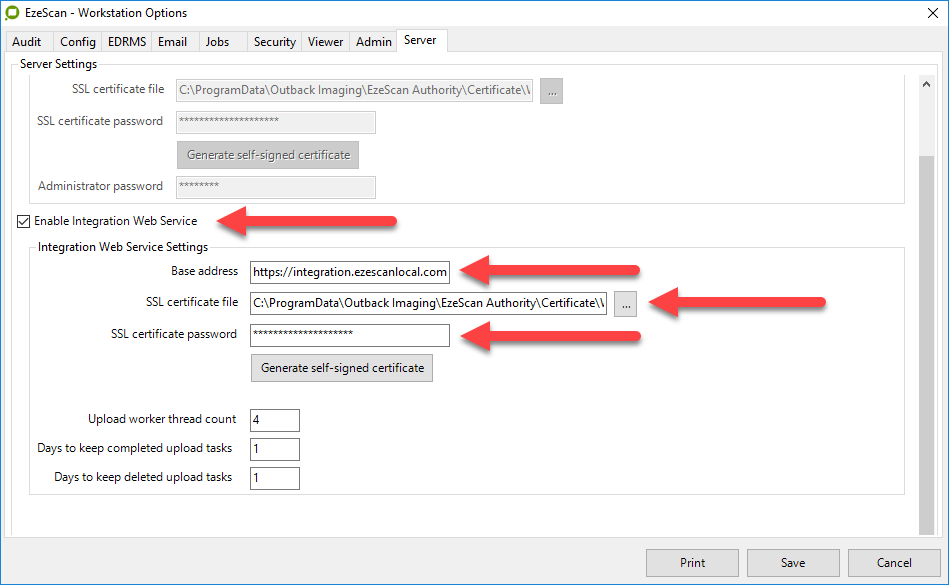
Task: Select the Security tab
Action: pyautogui.click(x=274, y=41)
